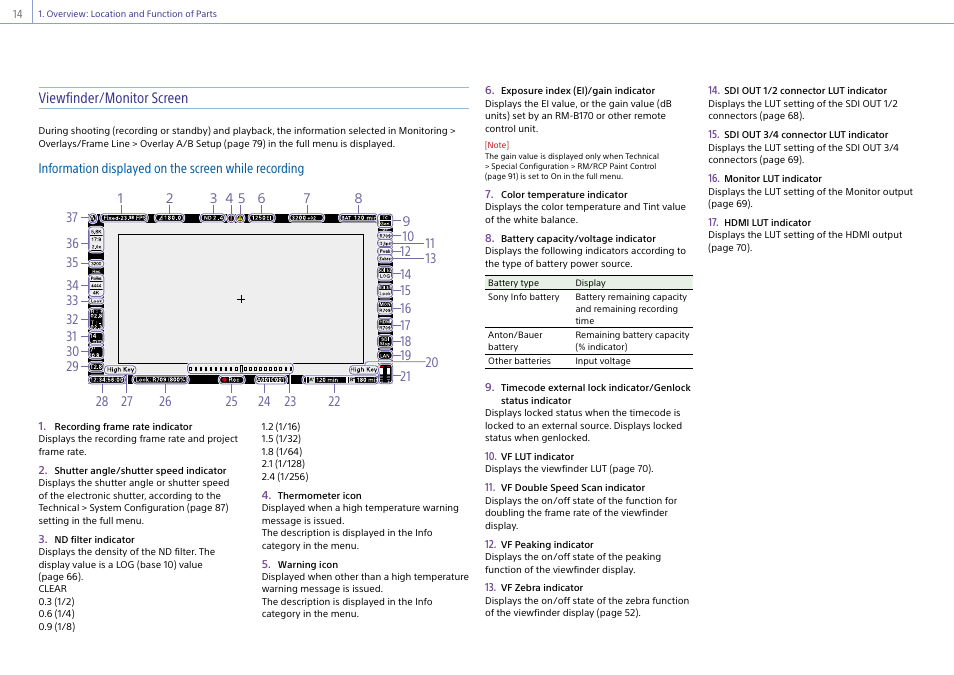Open page 52 link for zebra function
Screen dimensions: 954x675
click(618, 613)
